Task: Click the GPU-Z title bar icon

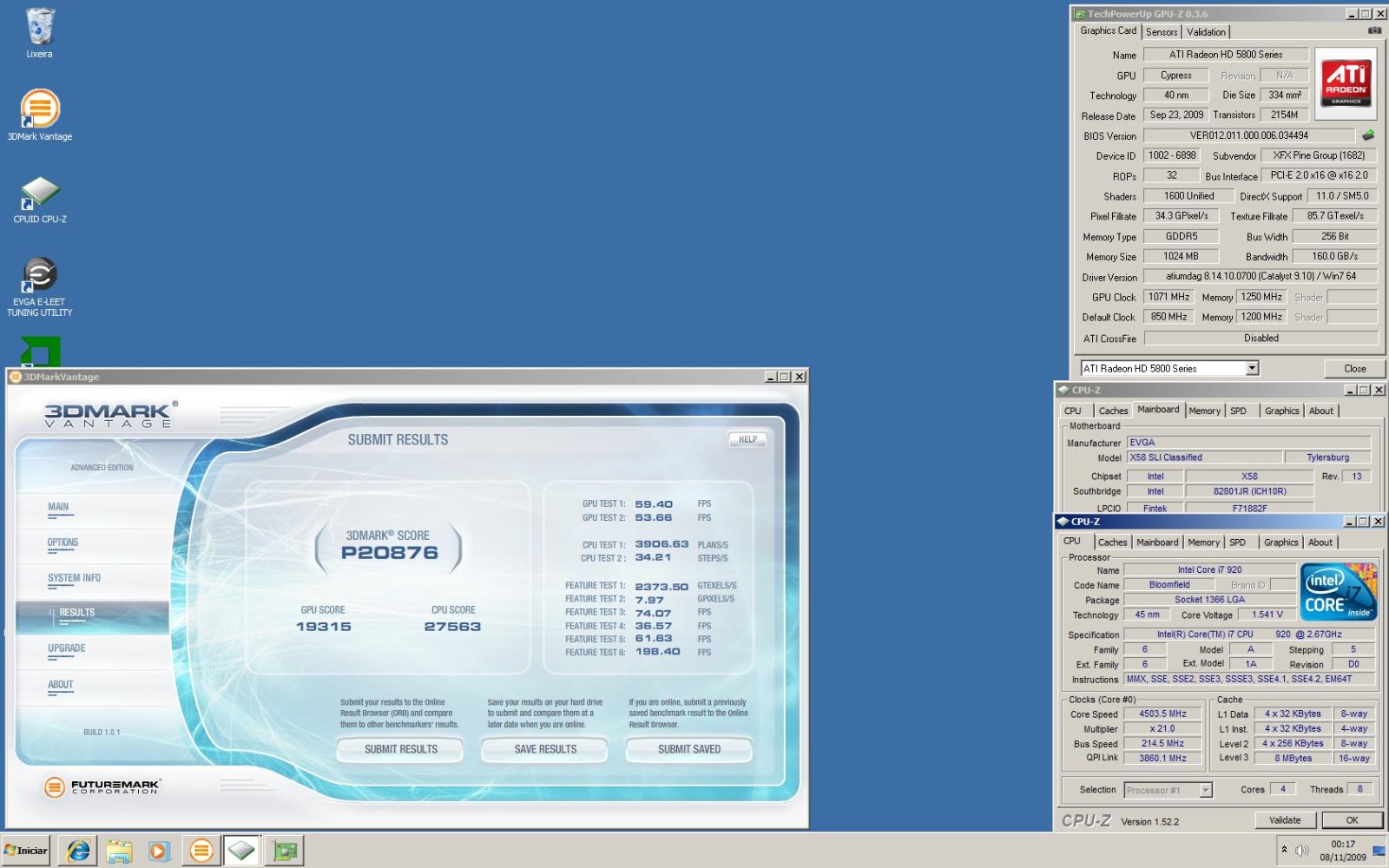Action: pos(1080,14)
